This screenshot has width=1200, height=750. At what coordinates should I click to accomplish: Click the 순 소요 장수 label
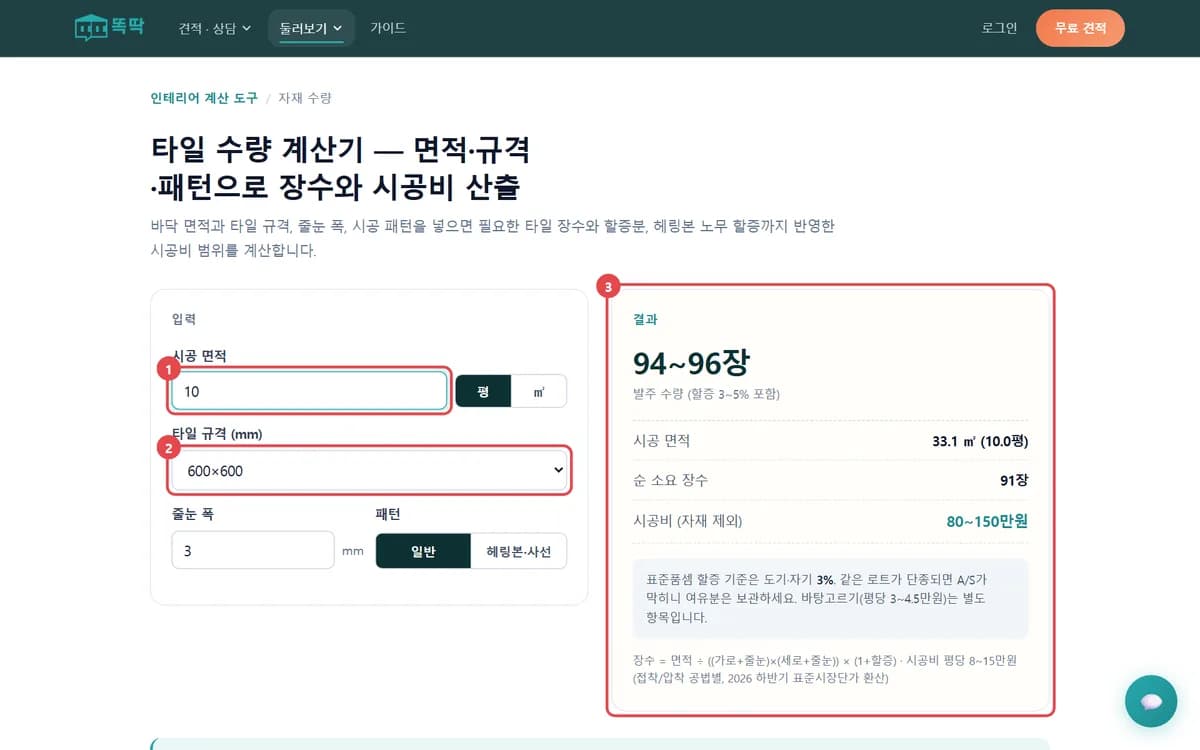click(x=670, y=481)
